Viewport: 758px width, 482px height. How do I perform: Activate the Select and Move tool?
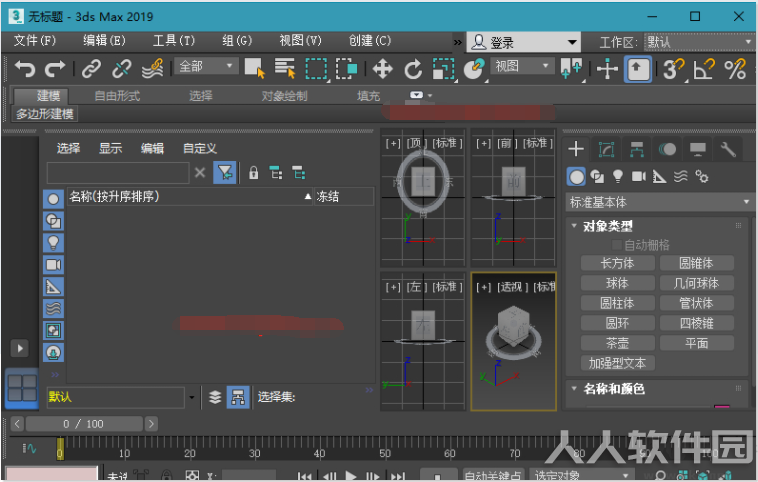382,69
